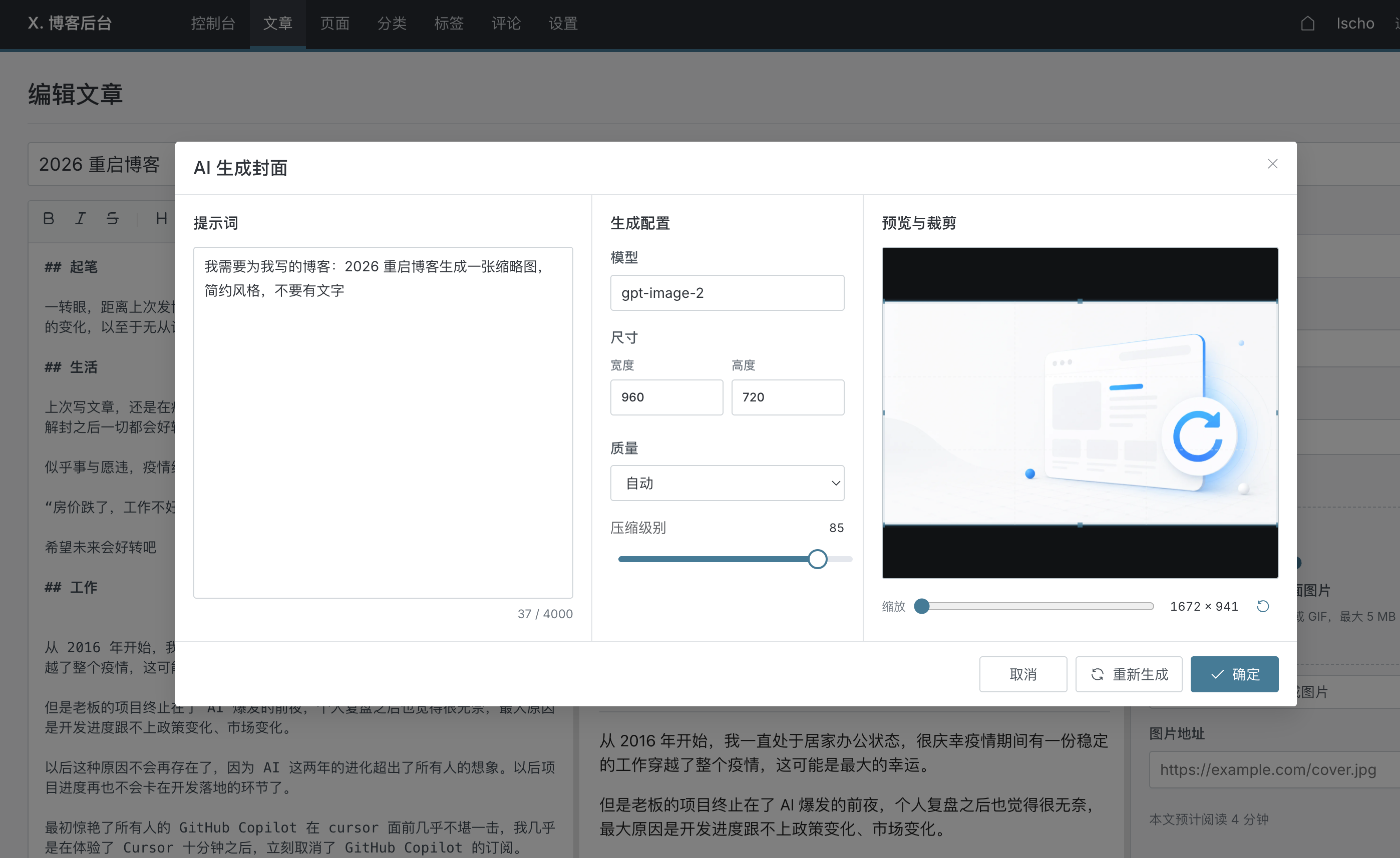The width and height of the screenshot is (1400, 858).
Task: Open the 分类 nav item
Action: 392,24
